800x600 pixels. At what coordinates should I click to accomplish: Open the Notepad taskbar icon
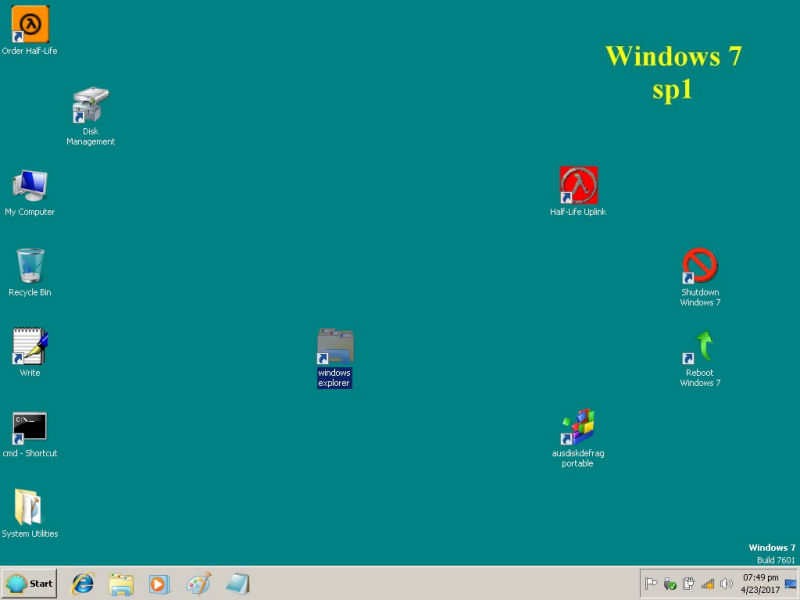[x=238, y=584]
